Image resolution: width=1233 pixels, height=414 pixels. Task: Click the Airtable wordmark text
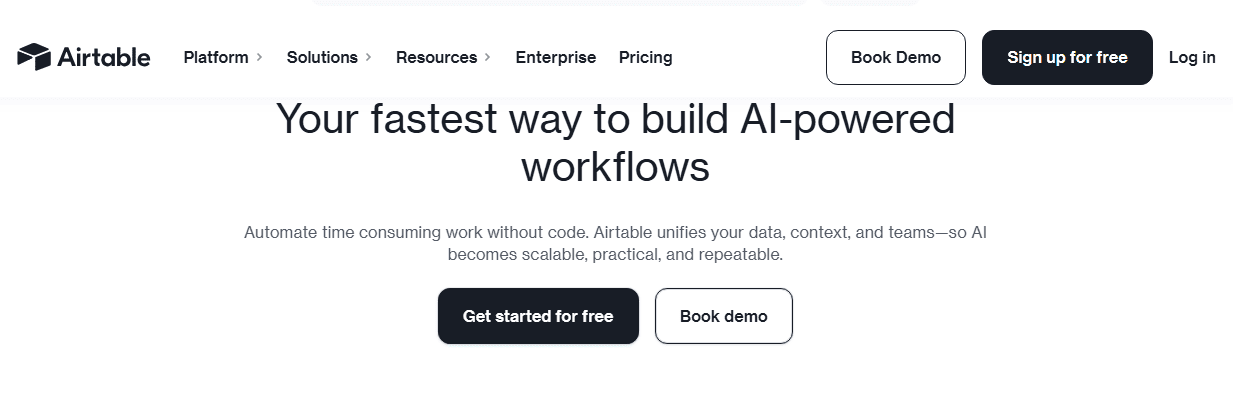pyautogui.click(x=104, y=57)
